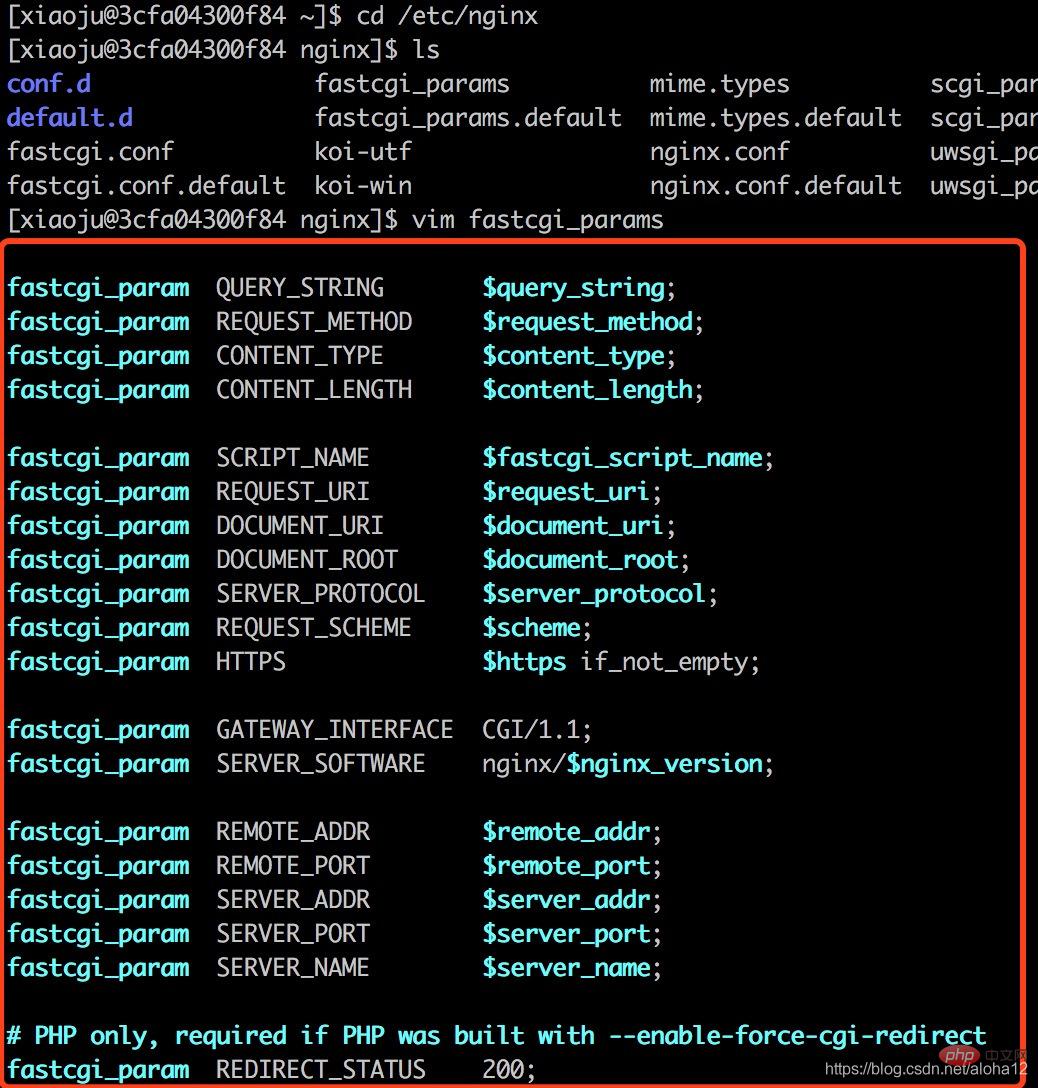Click the CONTENT_TYPE parameter name
This screenshot has height=1088, width=1038.
300,356
